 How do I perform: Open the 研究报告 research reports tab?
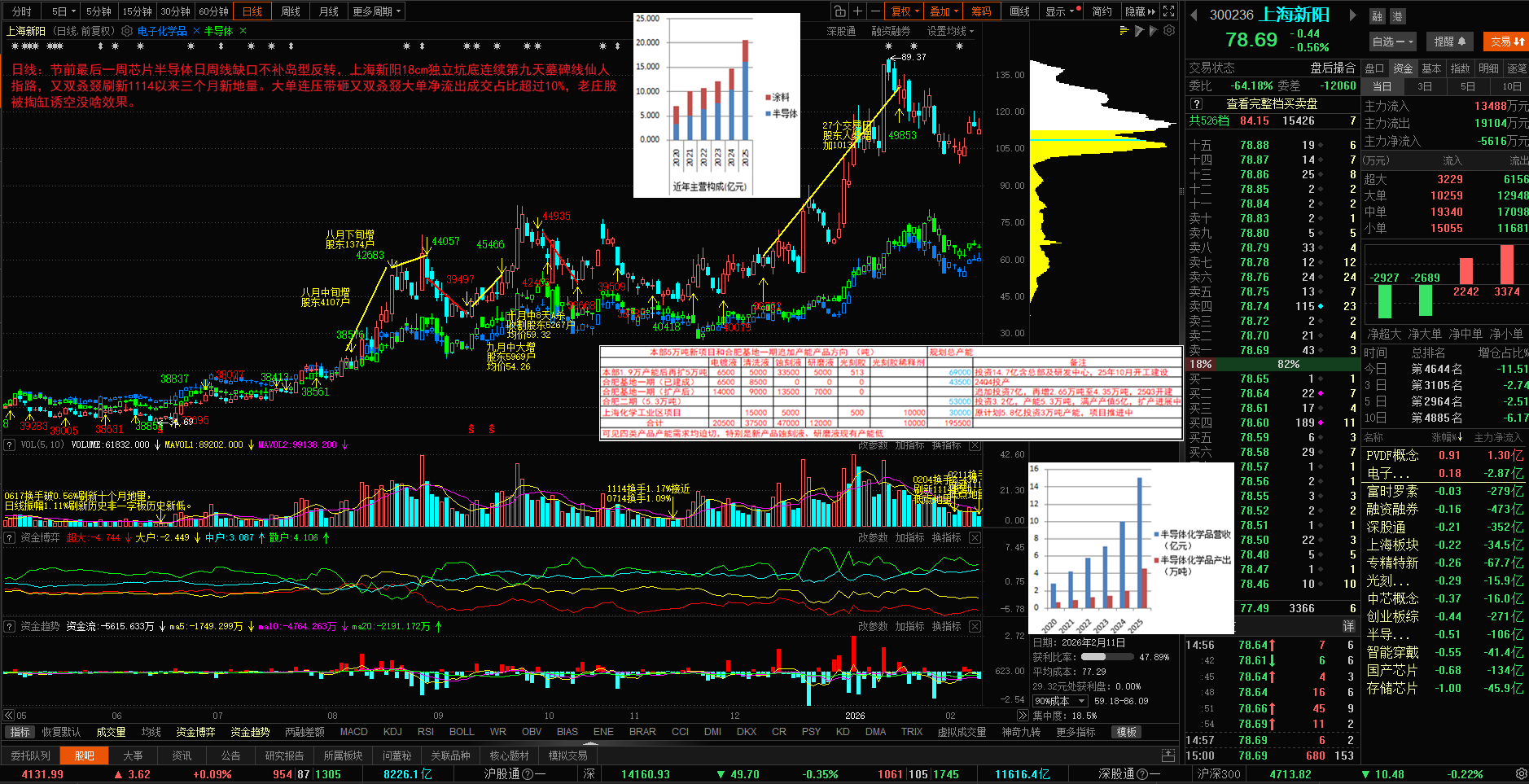point(284,756)
